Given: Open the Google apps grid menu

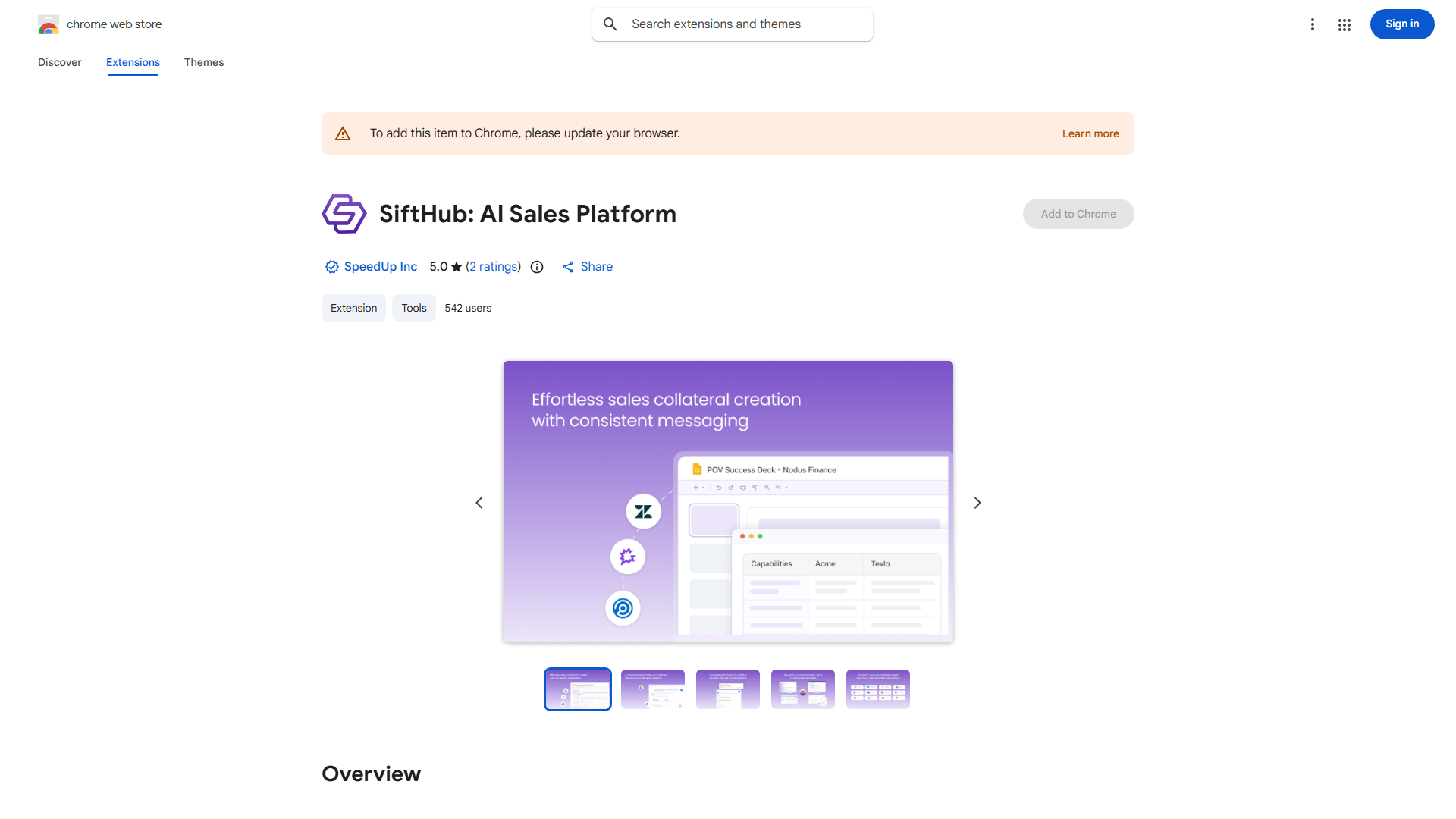Looking at the screenshot, I should 1344,24.
